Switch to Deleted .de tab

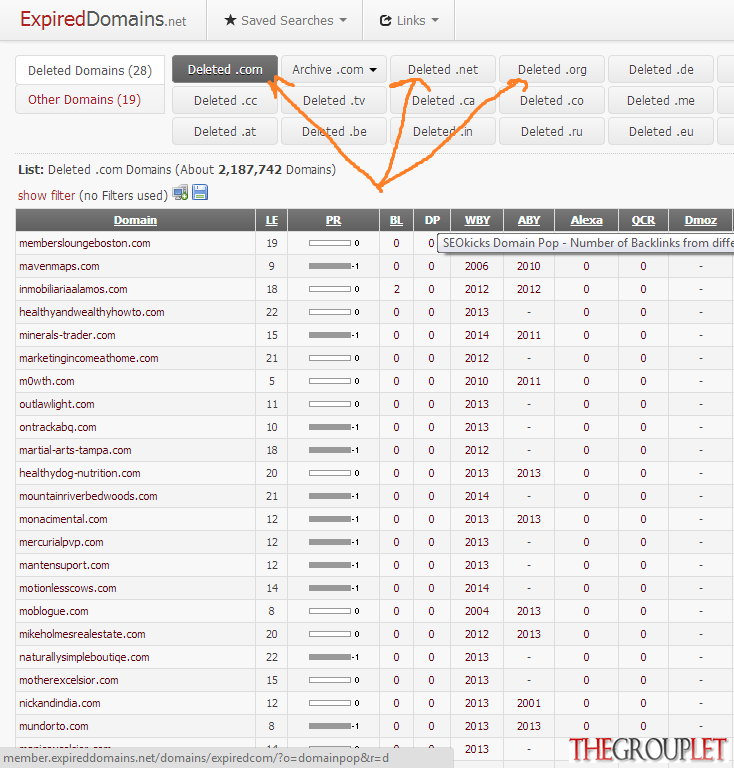click(x=661, y=70)
